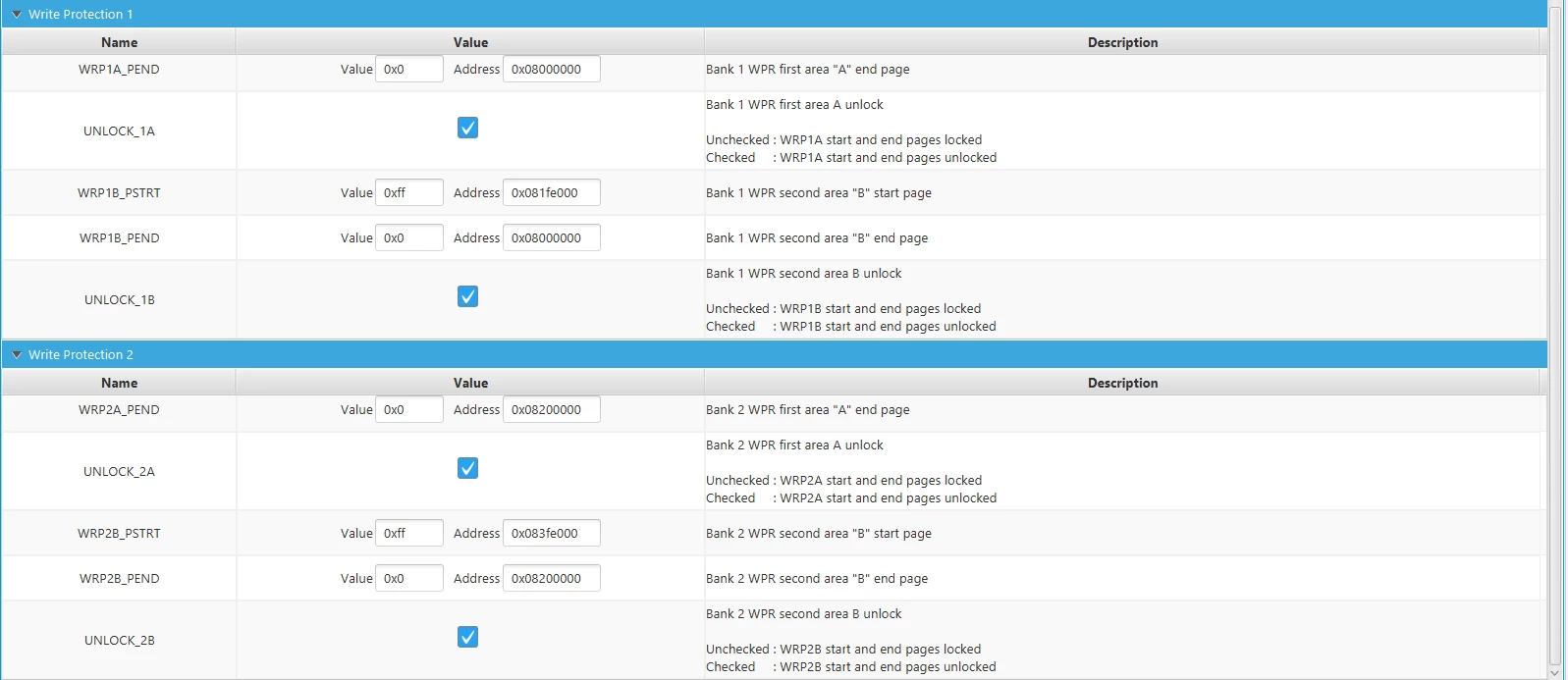The image size is (1568, 680).
Task: Edit the WRP1B_PSTRT value field
Action: click(x=409, y=192)
